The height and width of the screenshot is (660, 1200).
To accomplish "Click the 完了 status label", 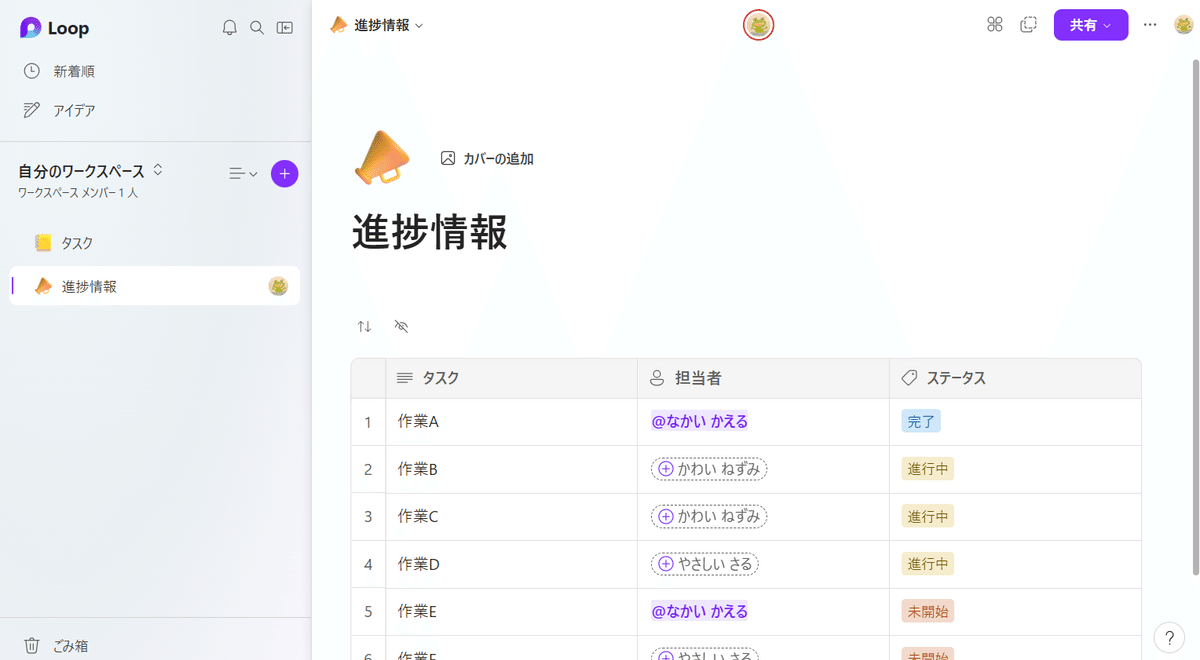I will [x=921, y=422].
